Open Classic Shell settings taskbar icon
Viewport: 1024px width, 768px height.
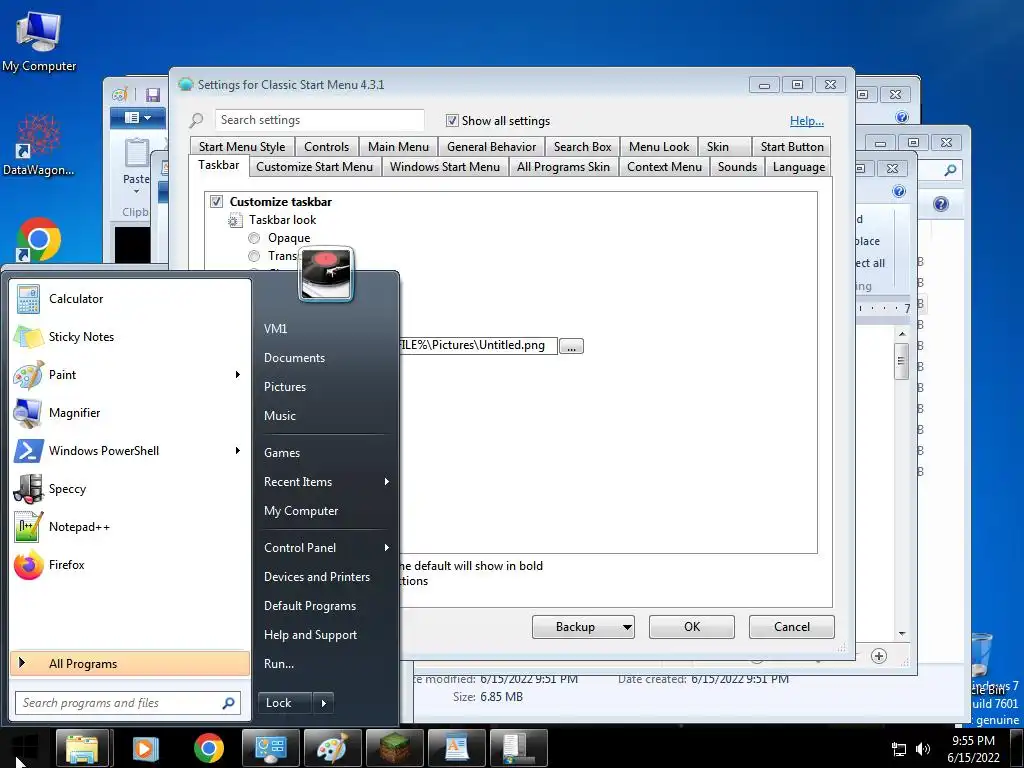tap(519, 748)
